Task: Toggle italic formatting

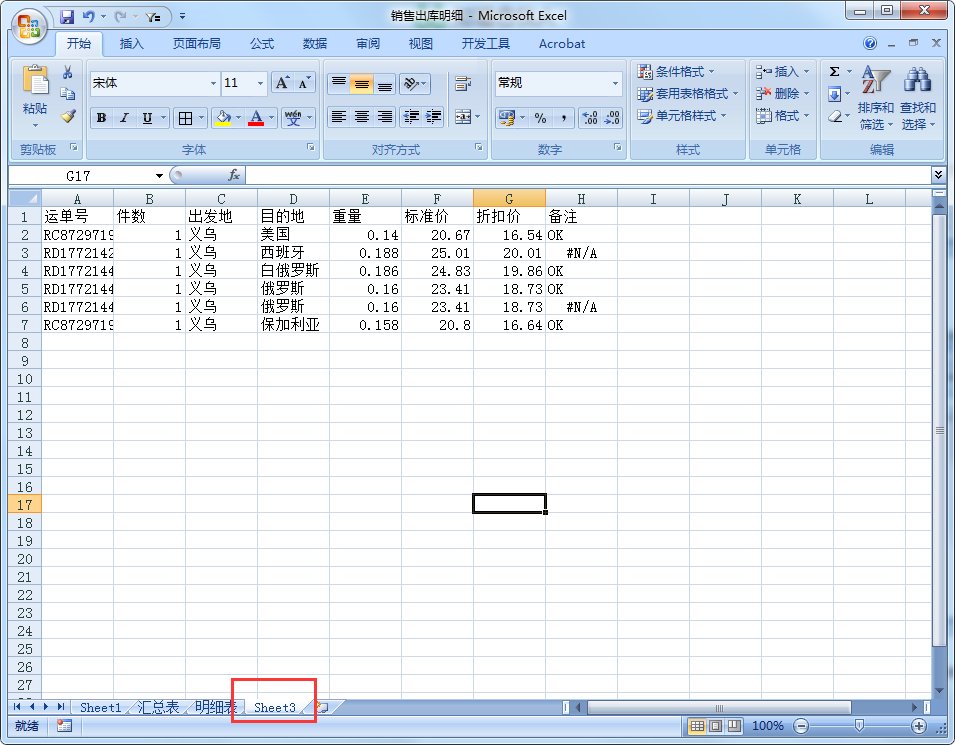Action: coord(124,118)
